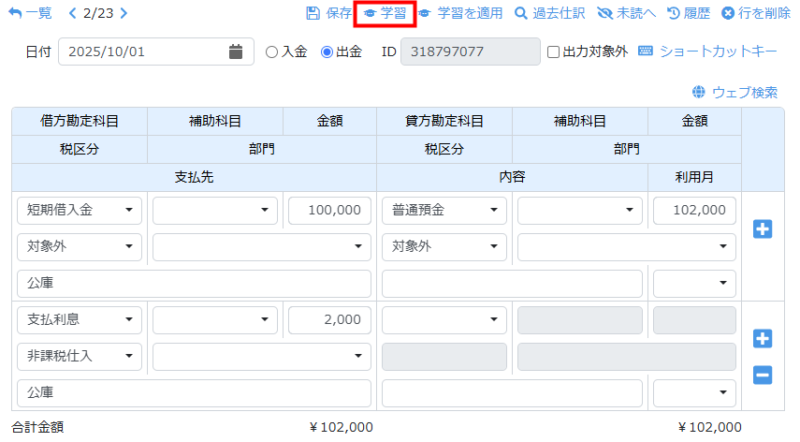Click the 100,000 debit amount field

point(326,211)
